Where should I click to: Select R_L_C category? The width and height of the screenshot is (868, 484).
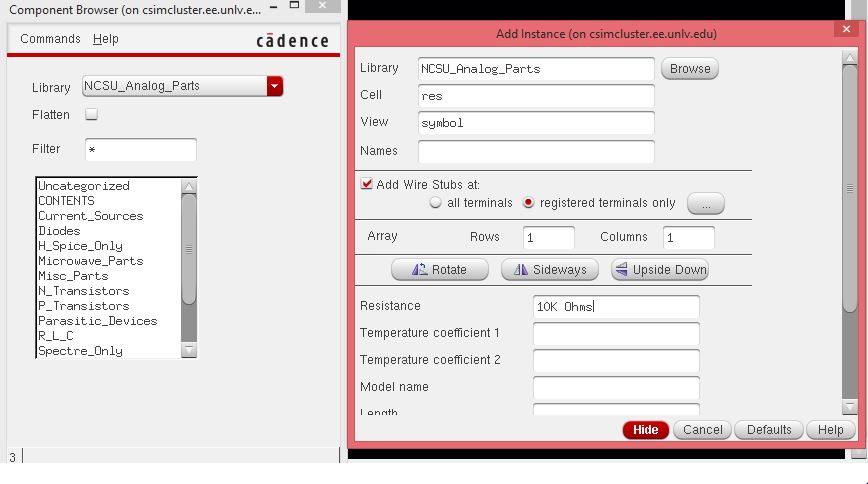point(55,336)
